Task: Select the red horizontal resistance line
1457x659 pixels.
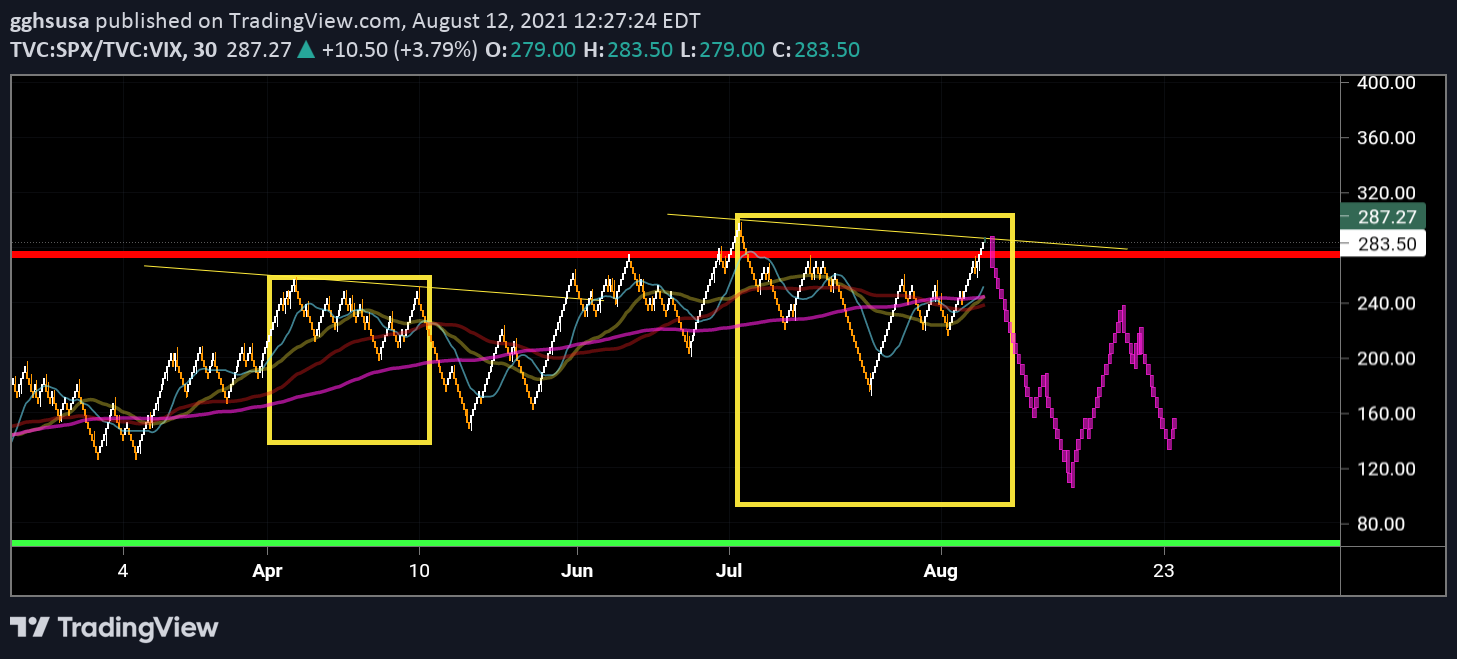Action: 676,254
